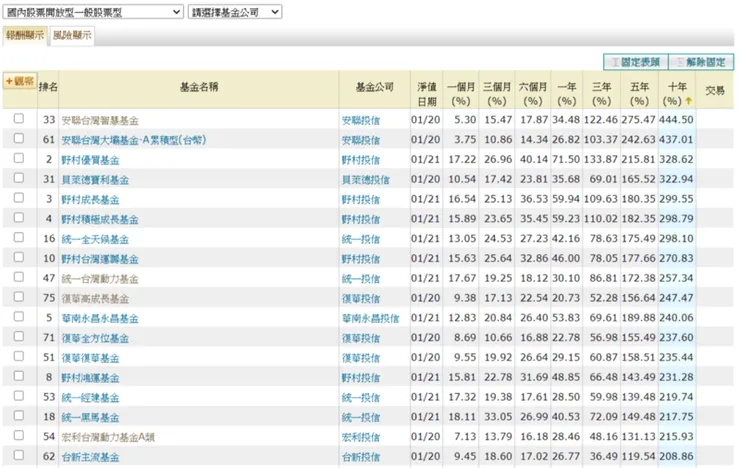The height and width of the screenshot is (468, 740).
Task: Open the 國內股票開放型一般股票型 fund type dropdown
Action: tap(93, 12)
